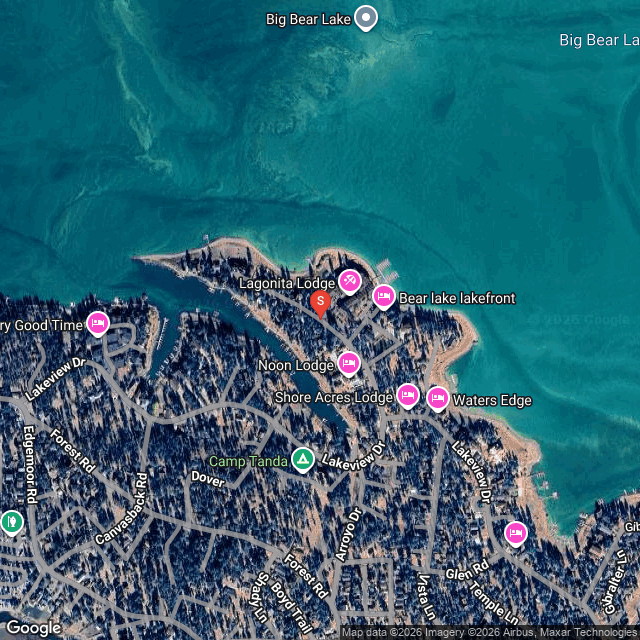Click the red S marker pin
The image size is (640, 640).
(320, 304)
